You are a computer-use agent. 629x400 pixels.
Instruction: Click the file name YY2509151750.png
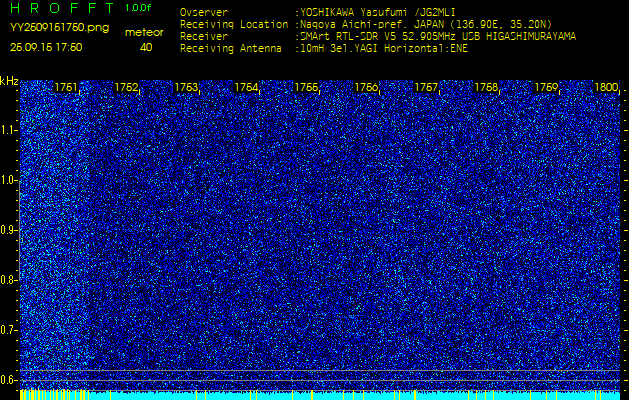[59, 27]
